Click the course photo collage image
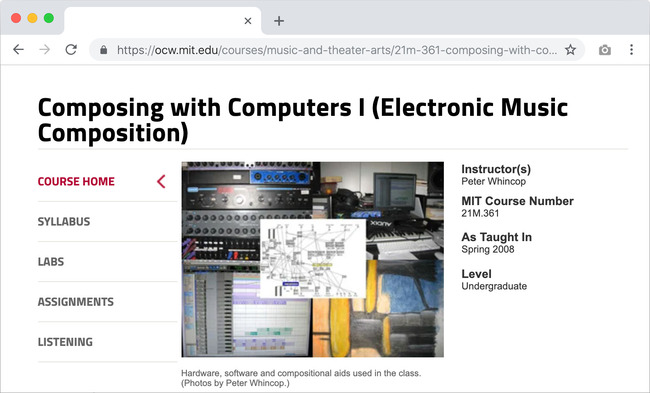The width and height of the screenshot is (650, 393). (x=313, y=260)
